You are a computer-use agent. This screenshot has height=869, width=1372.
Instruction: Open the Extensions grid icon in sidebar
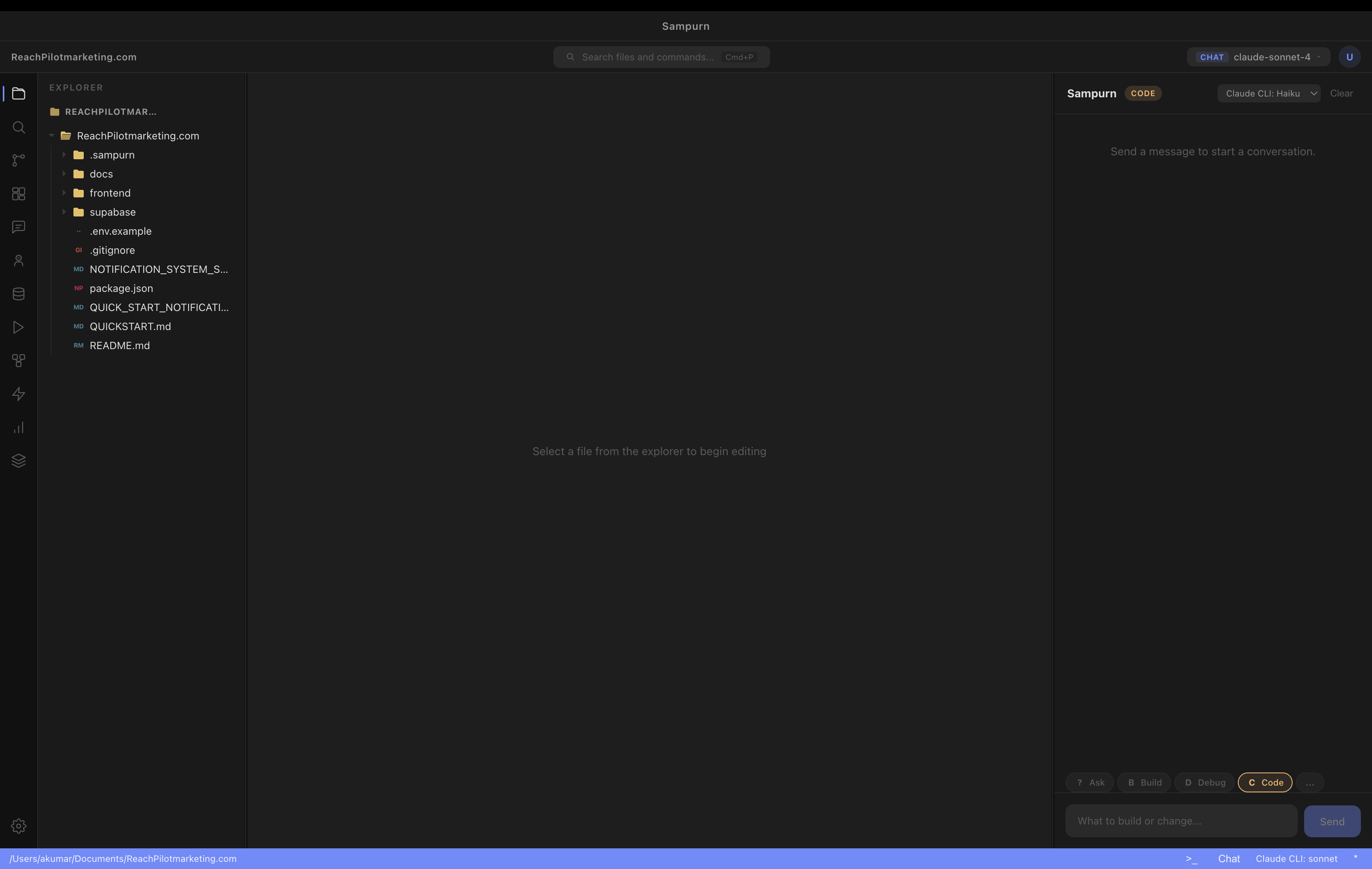[x=19, y=194]
